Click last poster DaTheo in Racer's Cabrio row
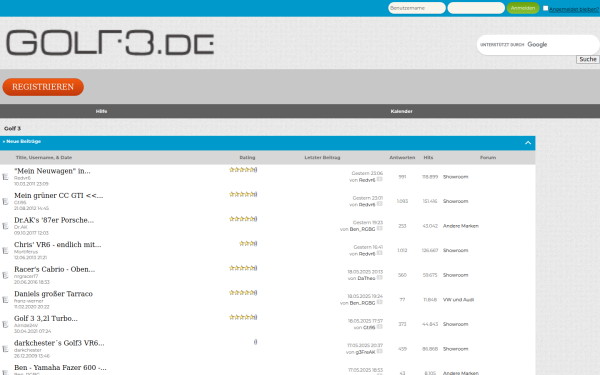This screenshot has height=375, width=600. (366, 279)
